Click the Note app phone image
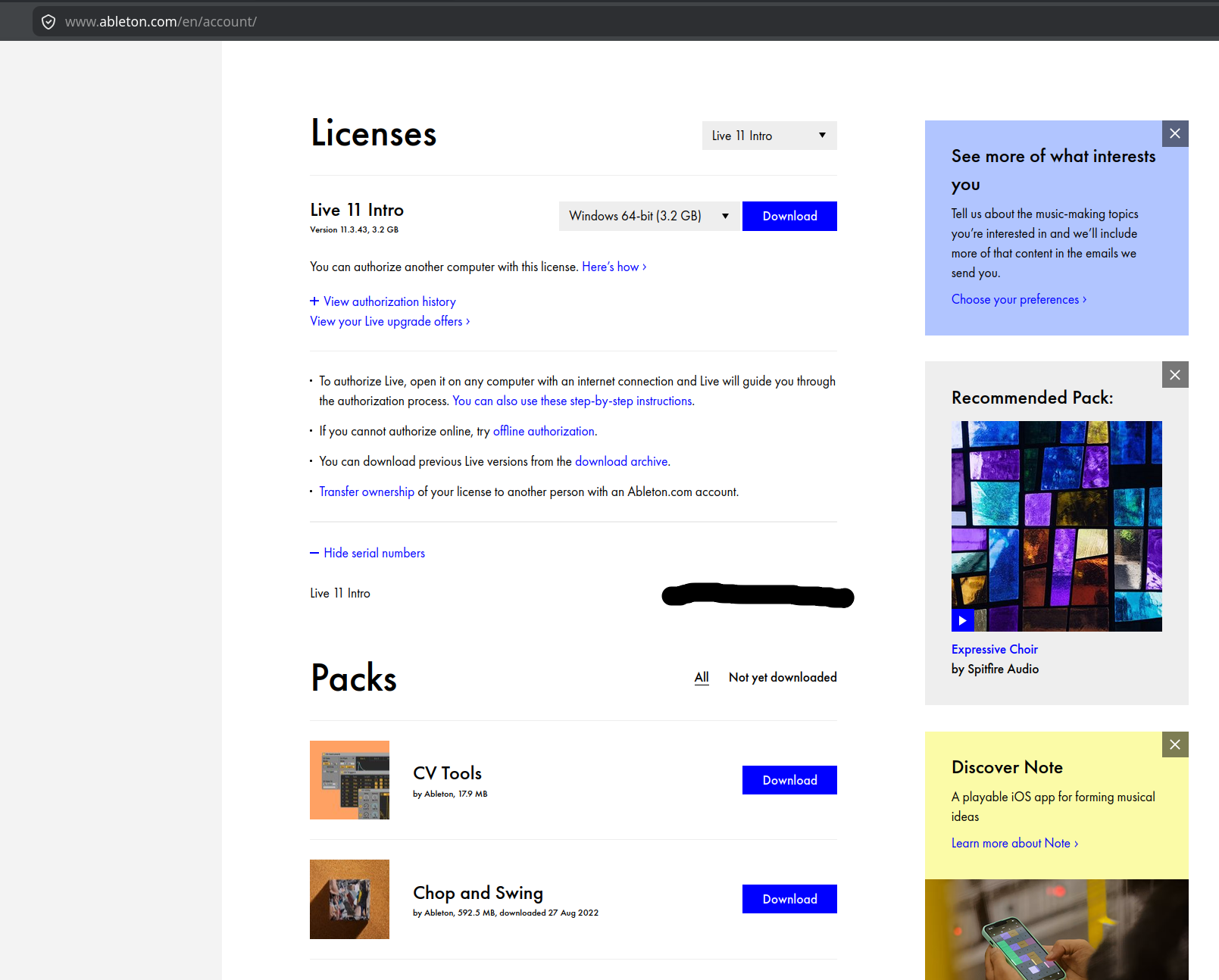 1057,929
